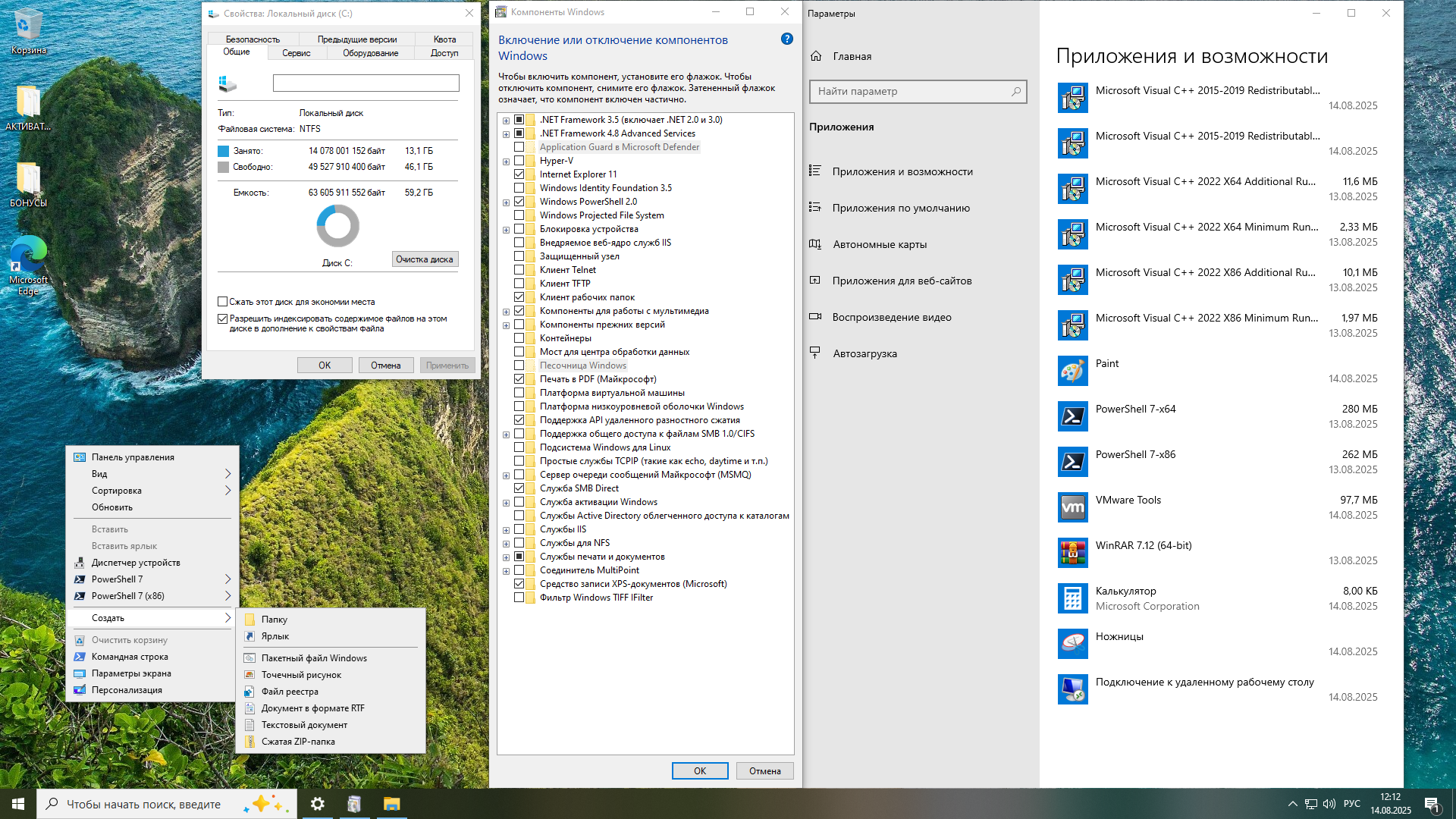This screenshot has width=1456, height=819.
Task: Expand the Блокировка устройства node
Action: tap(506, 229)
